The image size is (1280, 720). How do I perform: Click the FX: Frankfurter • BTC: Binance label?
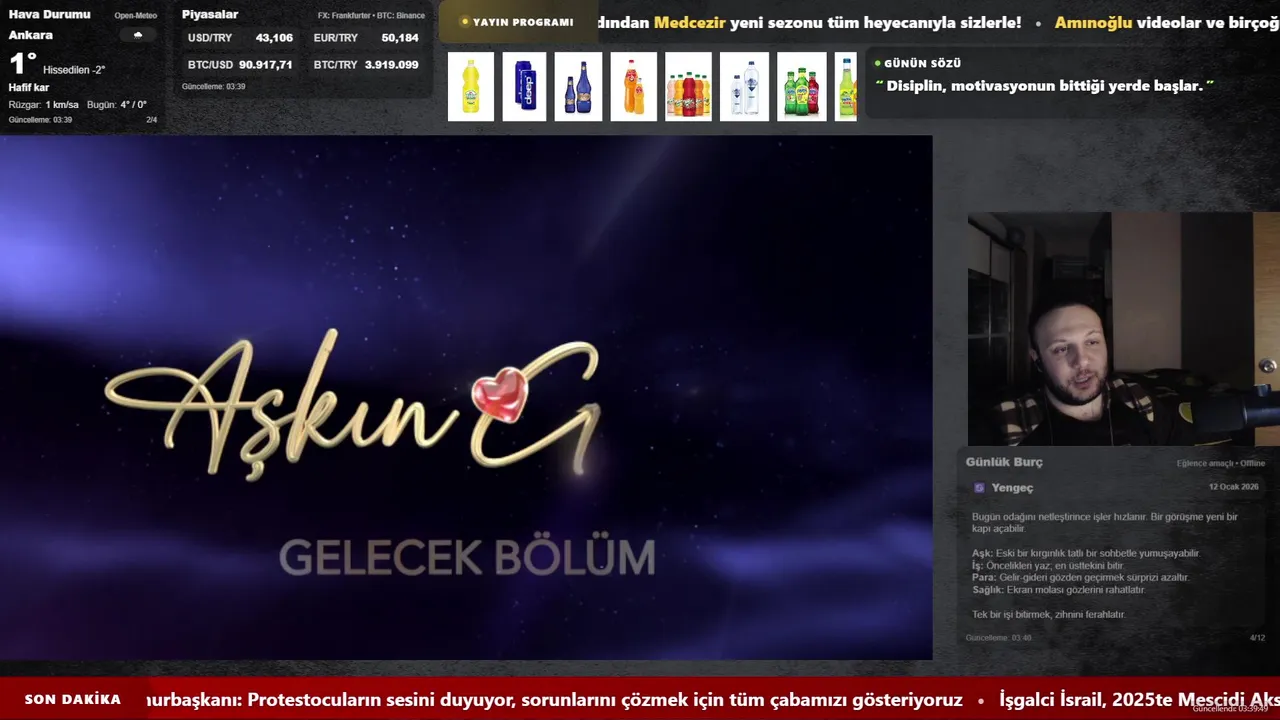pyautogui.click(x=371, y=15)
